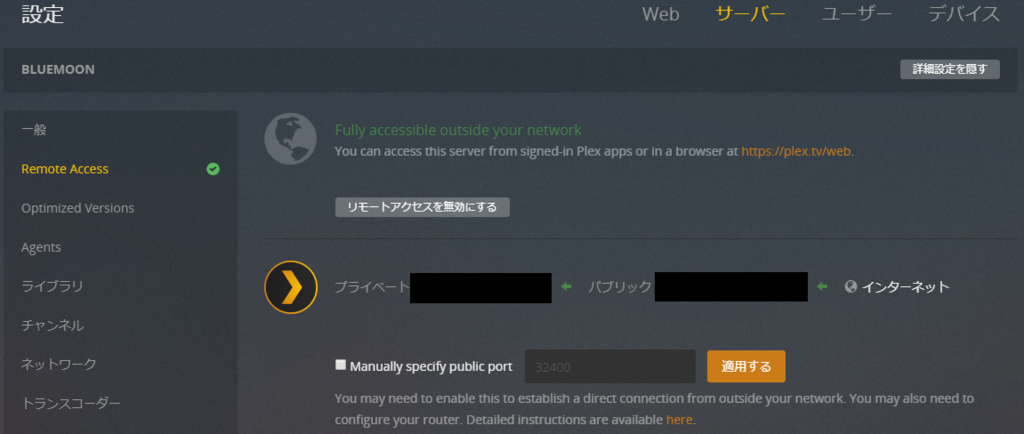The image size is (1024, 434).
Task: Open the https://plex.tv/web link
Action: (x=796, y=151)
